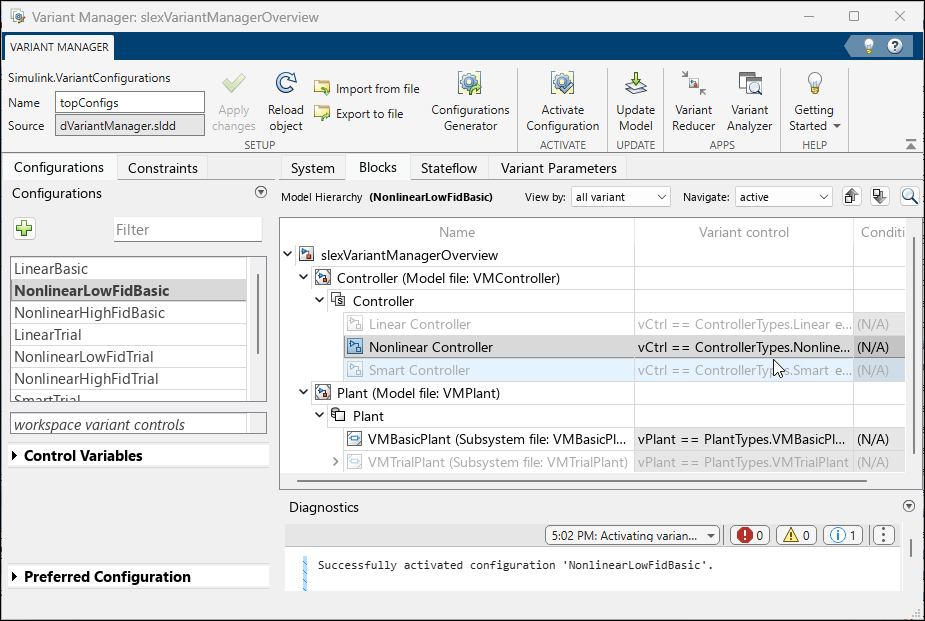Click the Reload object icon
925x621 pixels.
tap(286, 83)
